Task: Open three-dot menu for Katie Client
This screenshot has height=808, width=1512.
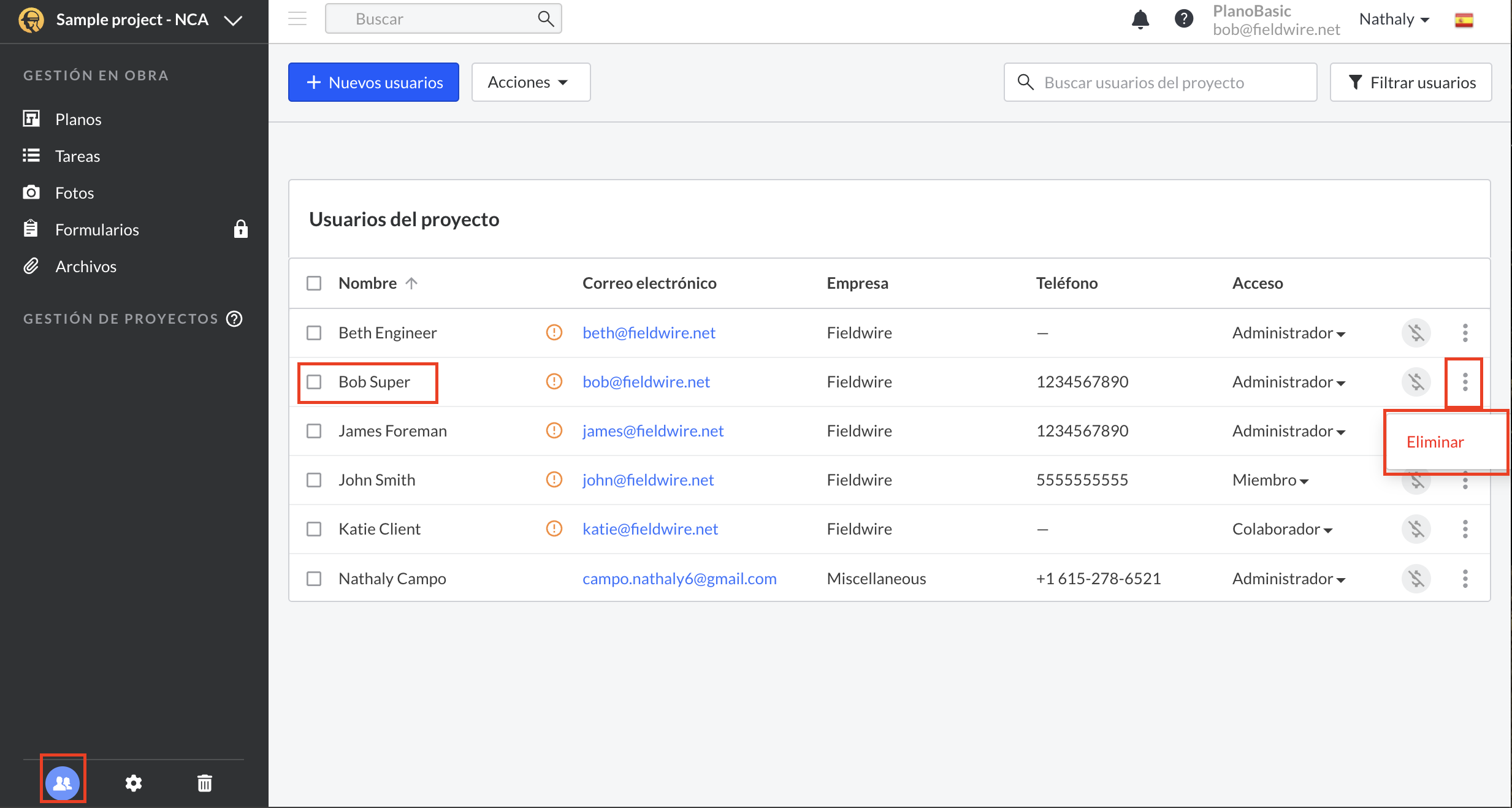Action: 1465,529
